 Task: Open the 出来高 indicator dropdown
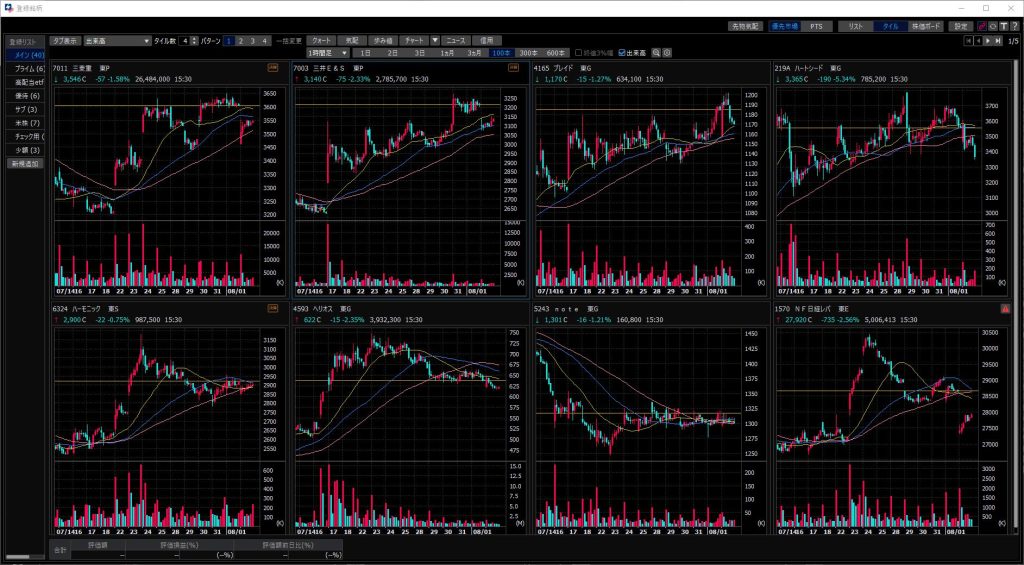point(146,41)
